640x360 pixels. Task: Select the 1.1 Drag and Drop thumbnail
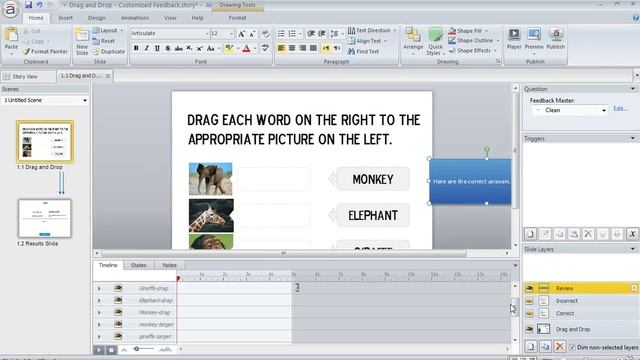point(45,142)
